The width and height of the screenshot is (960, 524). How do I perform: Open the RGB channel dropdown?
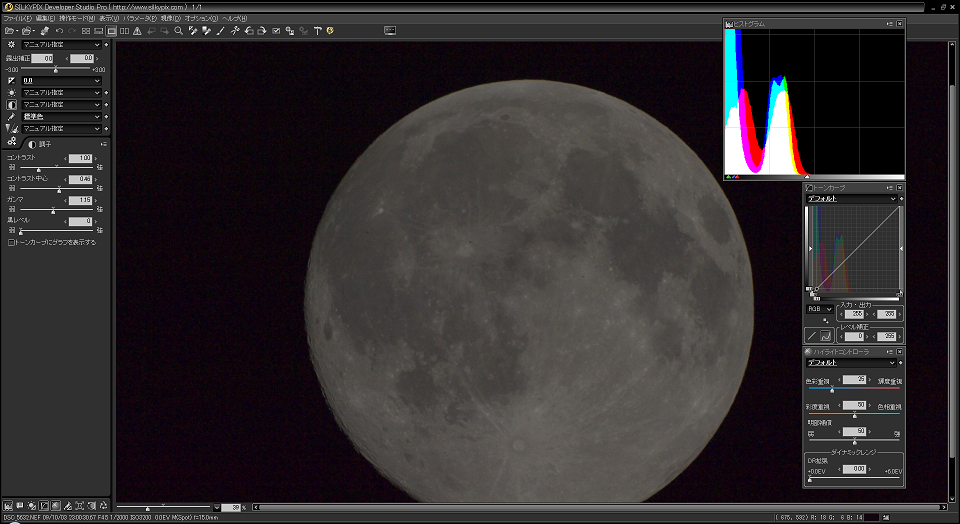pyautogui.click(x=820, y=309)
